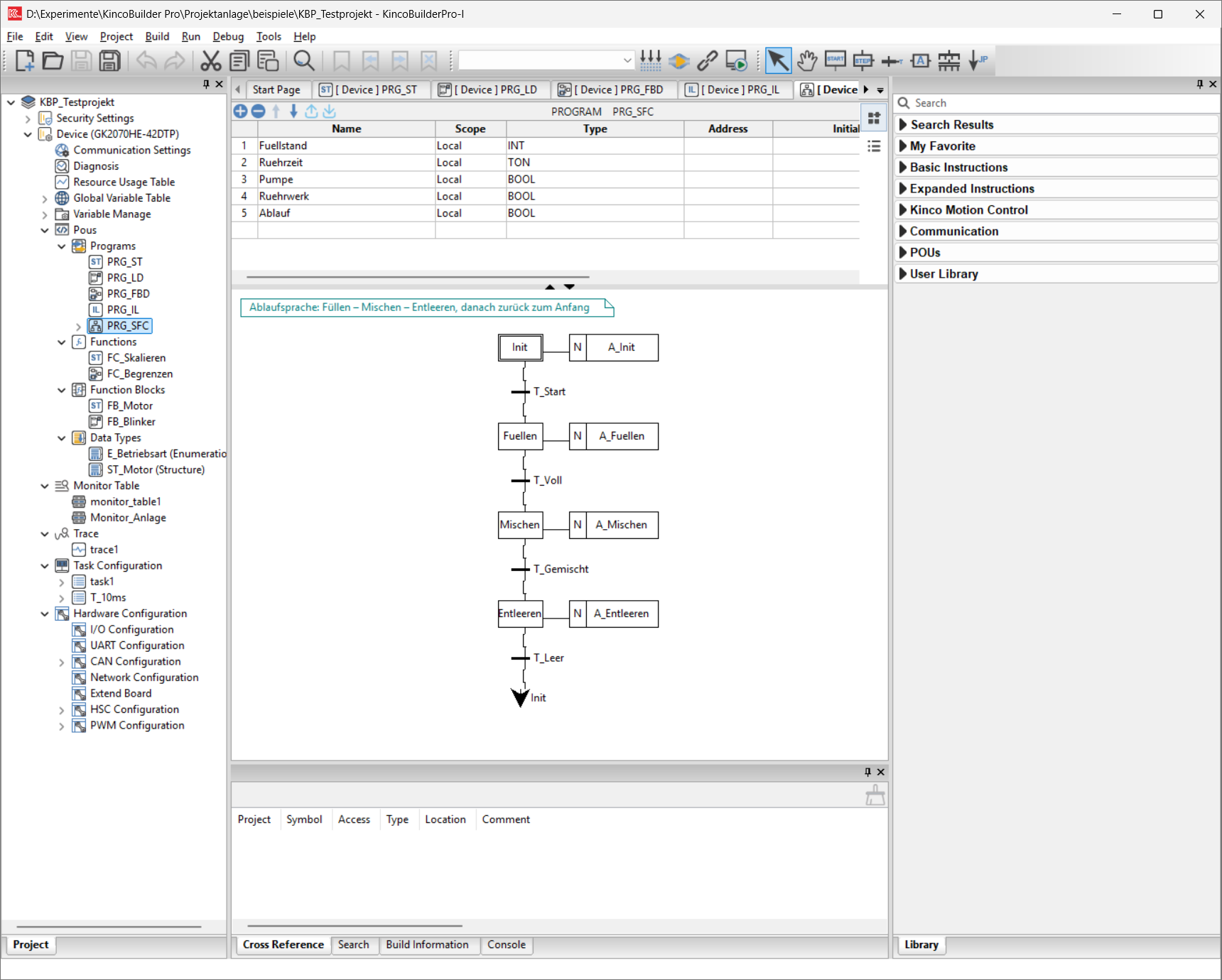Cut selection with the scissors icon
This screenshot has width=1222, height=980.
click(210, 61)
